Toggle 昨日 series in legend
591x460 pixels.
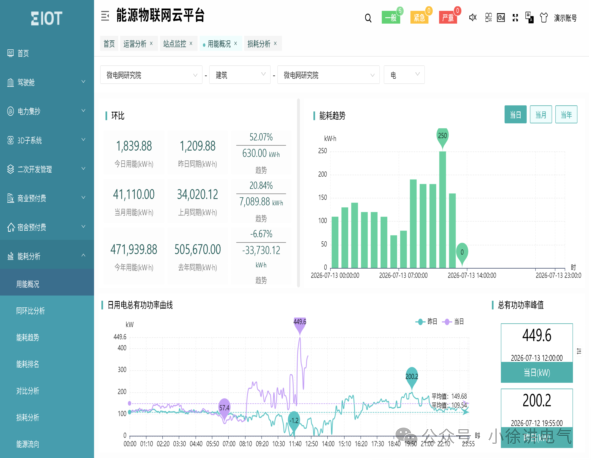click(426, 322)
